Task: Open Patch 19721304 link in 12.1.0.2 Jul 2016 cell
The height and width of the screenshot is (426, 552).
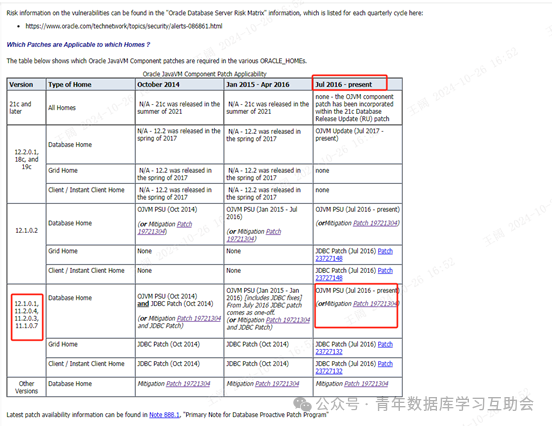Action: click(375, 223)
